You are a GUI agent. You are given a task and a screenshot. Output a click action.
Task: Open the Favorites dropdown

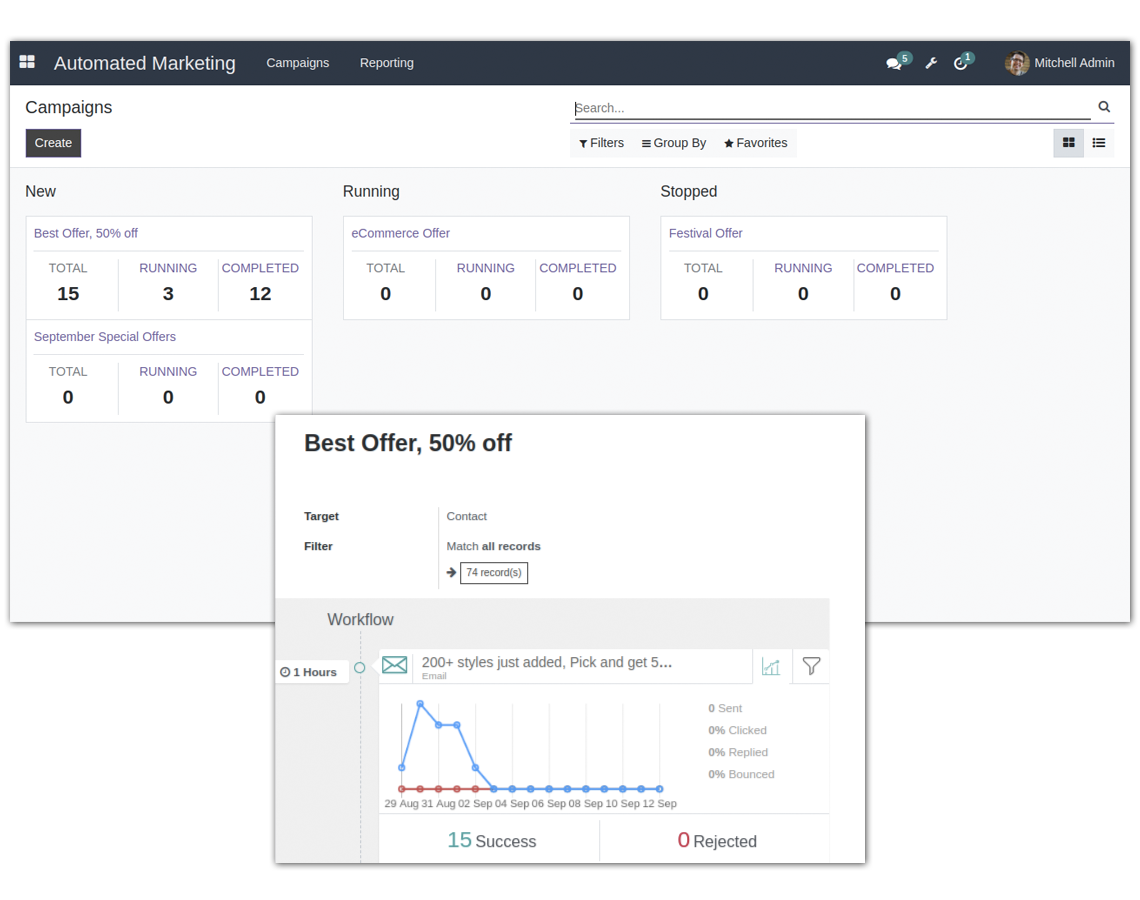pyautogui.click(x=755, y=143)
